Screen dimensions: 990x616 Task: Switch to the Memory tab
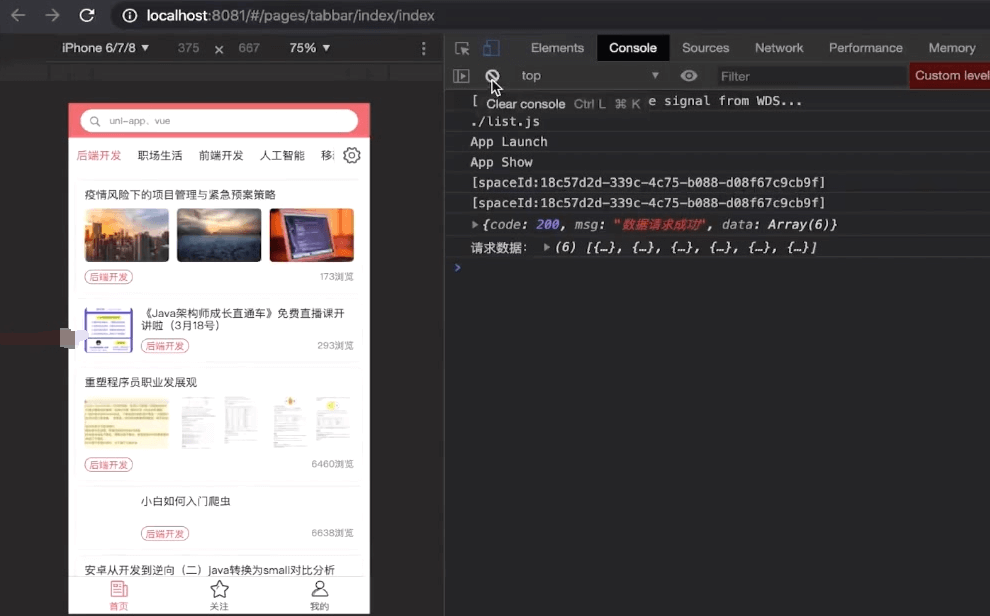point(951,48)
